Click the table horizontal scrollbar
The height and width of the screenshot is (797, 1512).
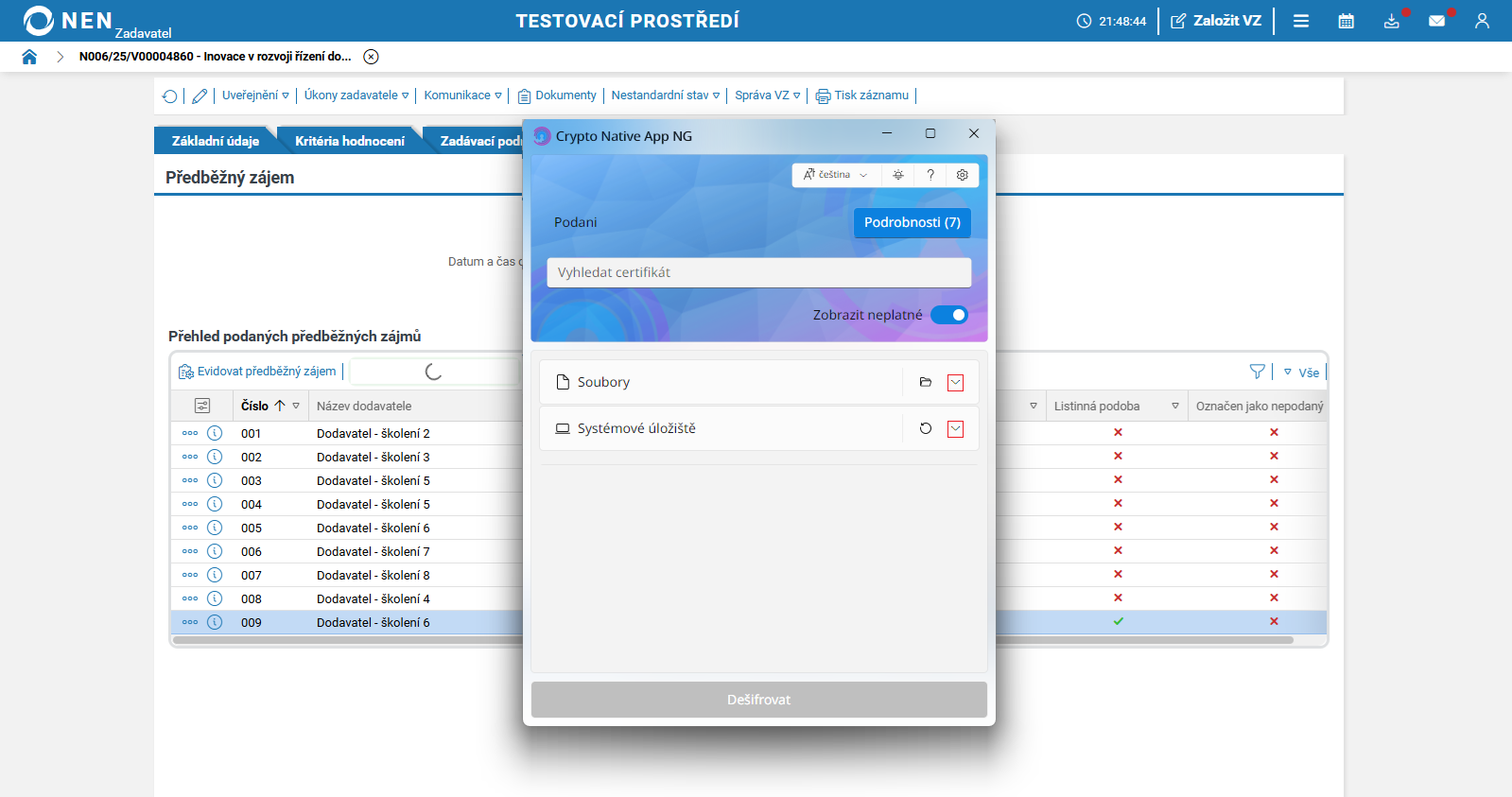click(x=733, y=640)
